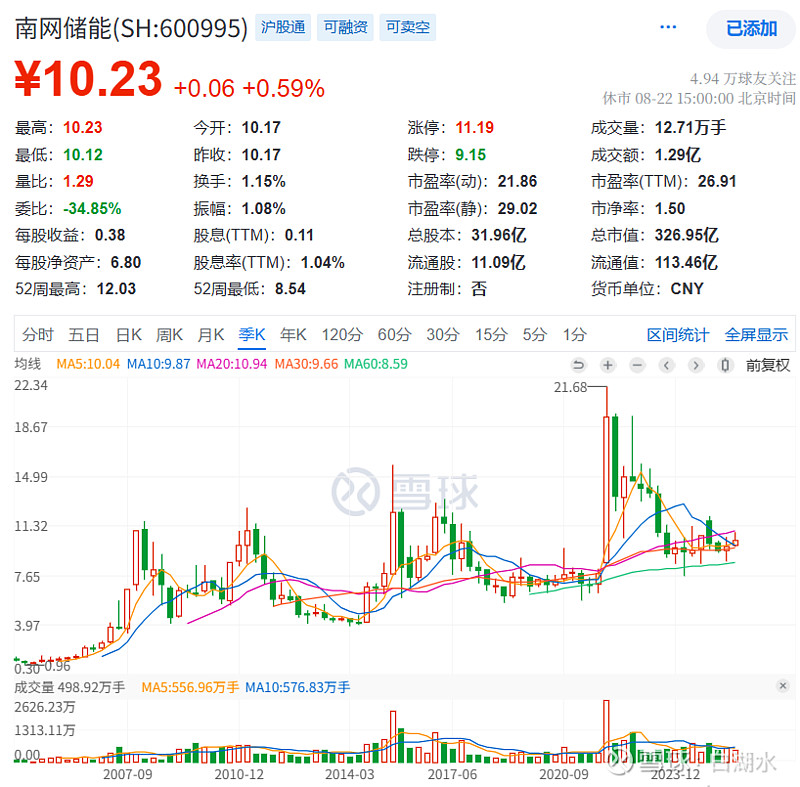Show the 年K chart tab

[293, 335]
